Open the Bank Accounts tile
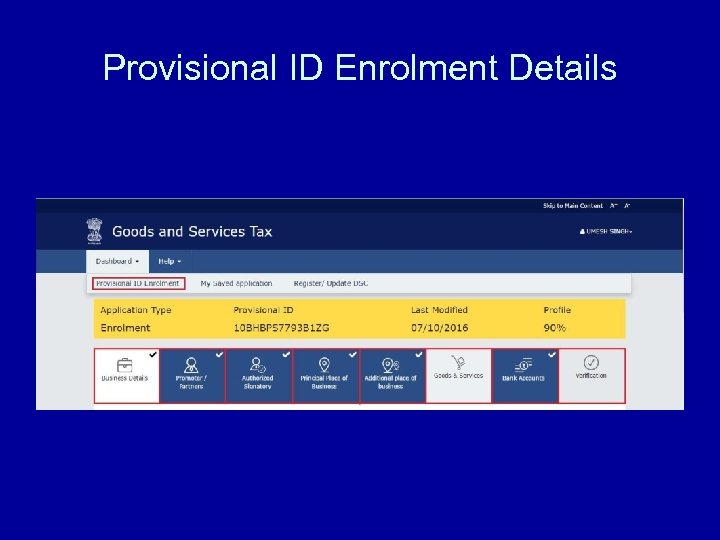This screenshot has width=720, height=540. point(525,376)
